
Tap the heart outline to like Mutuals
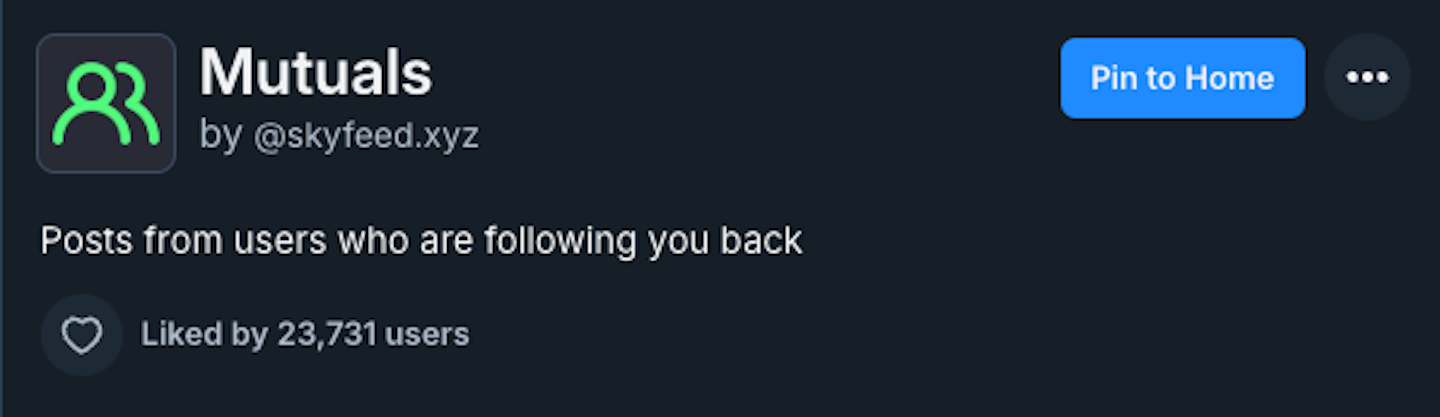[82, 335]
